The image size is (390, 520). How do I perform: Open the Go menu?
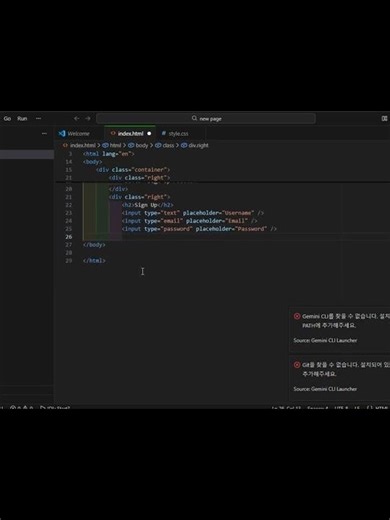[x=7, y=119]
